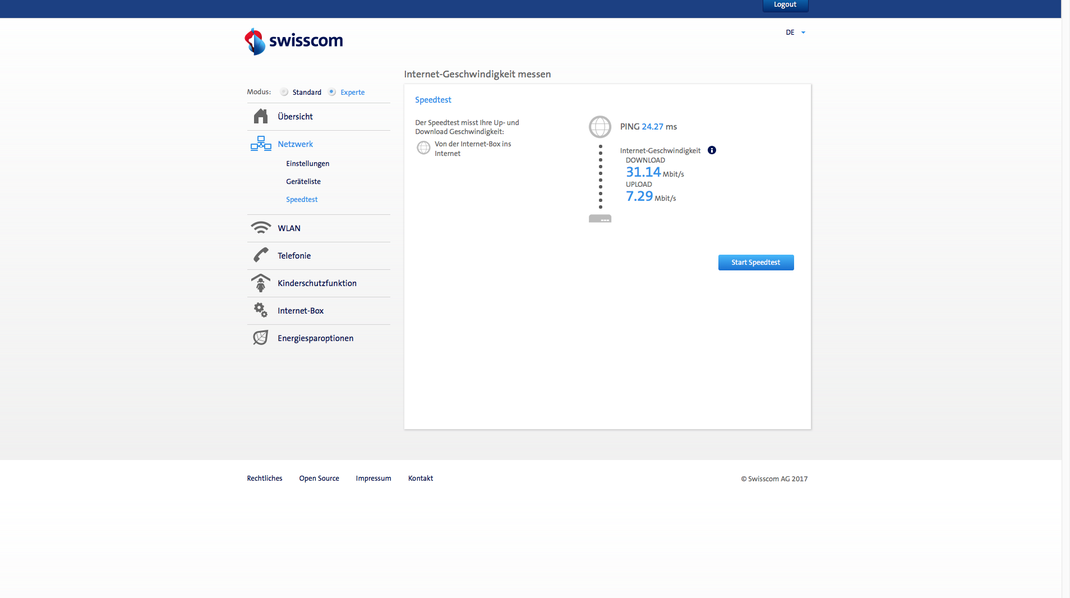1070x598 pixels.
Task: Open the Kontakt footer link
Action: (420, 479)
